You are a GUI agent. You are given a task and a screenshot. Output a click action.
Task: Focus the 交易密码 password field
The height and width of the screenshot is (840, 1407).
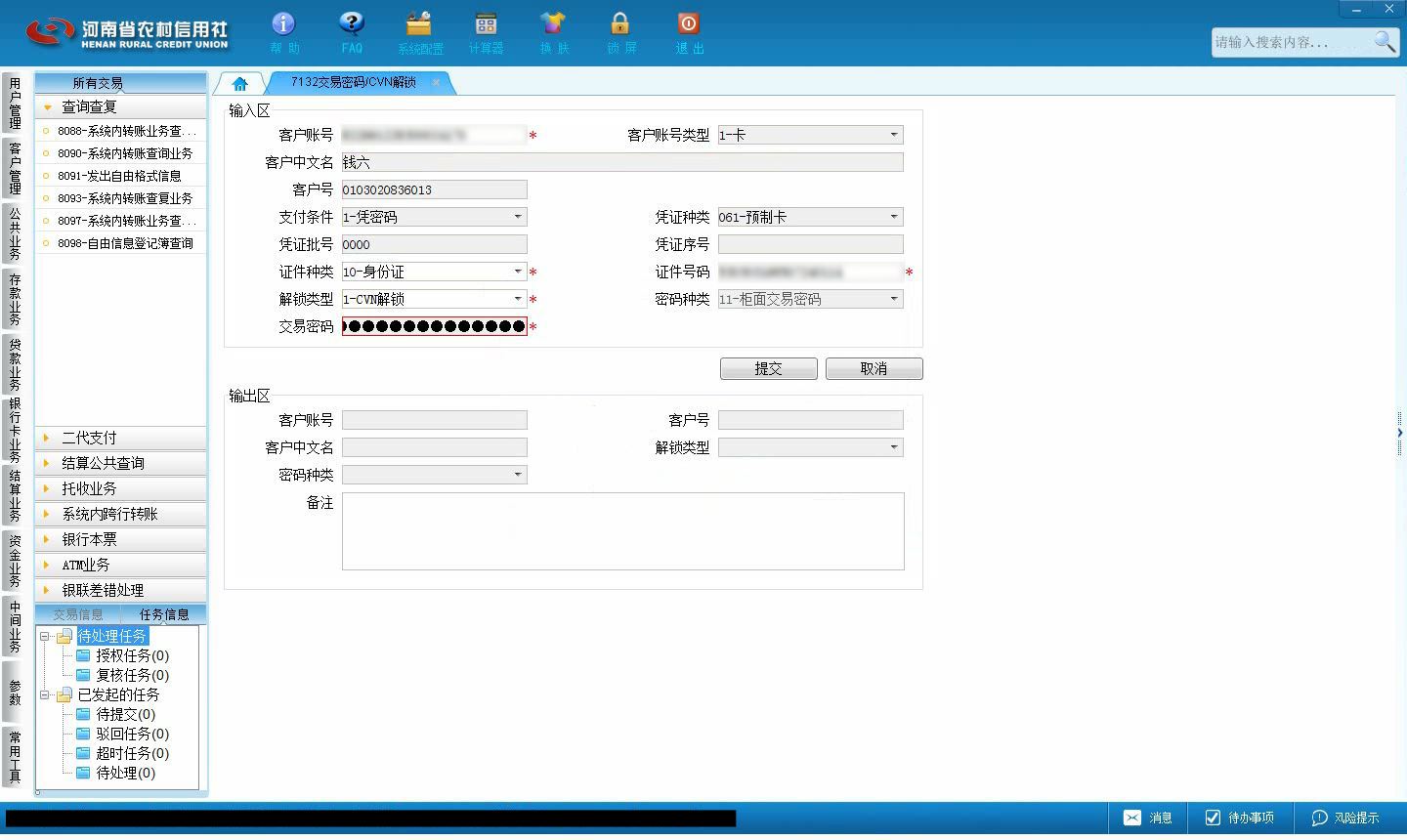[x=435, y=326]
